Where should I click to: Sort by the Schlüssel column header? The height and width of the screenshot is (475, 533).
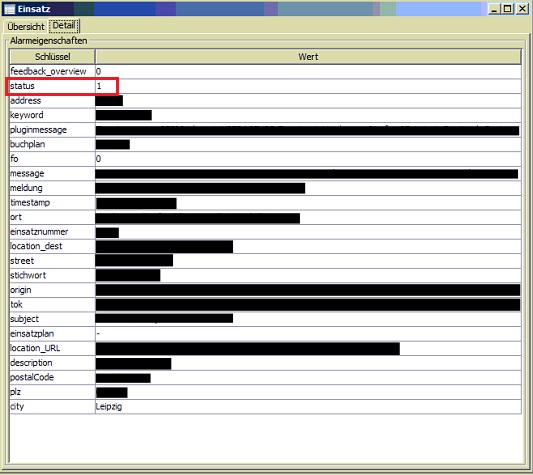pyautogui.click(x=52, y=56)
